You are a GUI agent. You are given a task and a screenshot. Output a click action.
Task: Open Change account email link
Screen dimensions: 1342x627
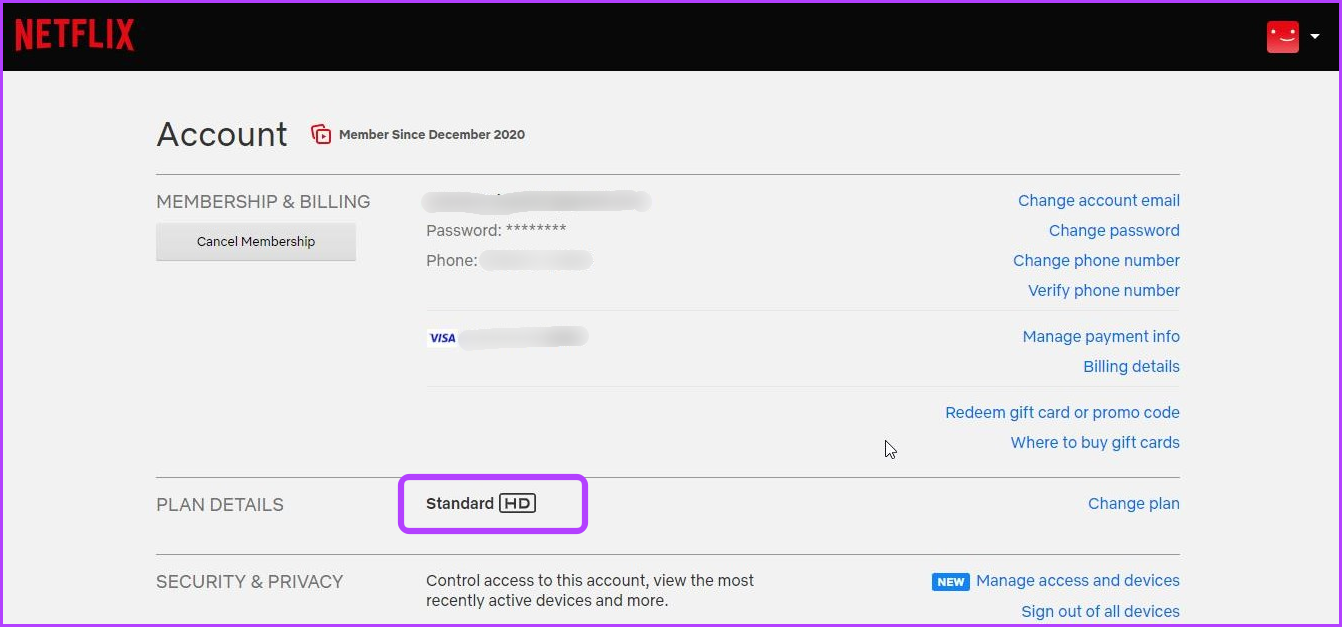[x=1099, y=200]
